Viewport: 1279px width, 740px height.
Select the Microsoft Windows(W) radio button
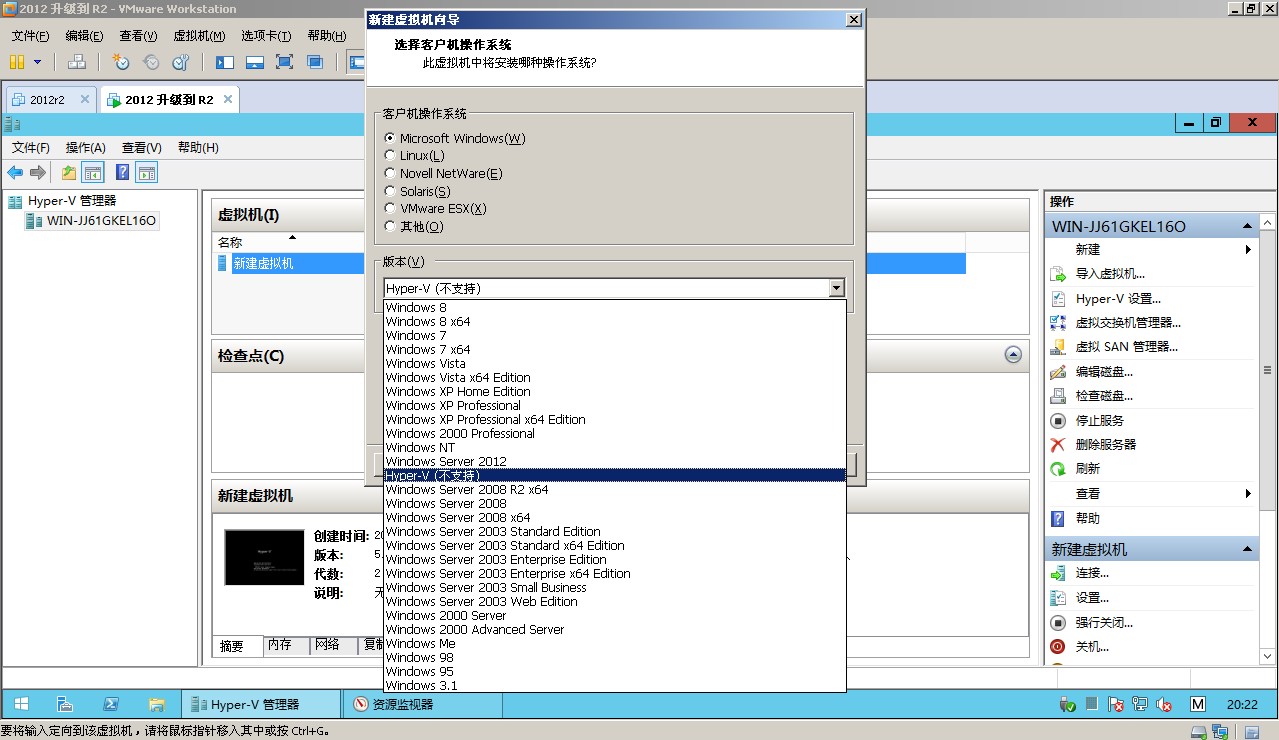(390, 138)
